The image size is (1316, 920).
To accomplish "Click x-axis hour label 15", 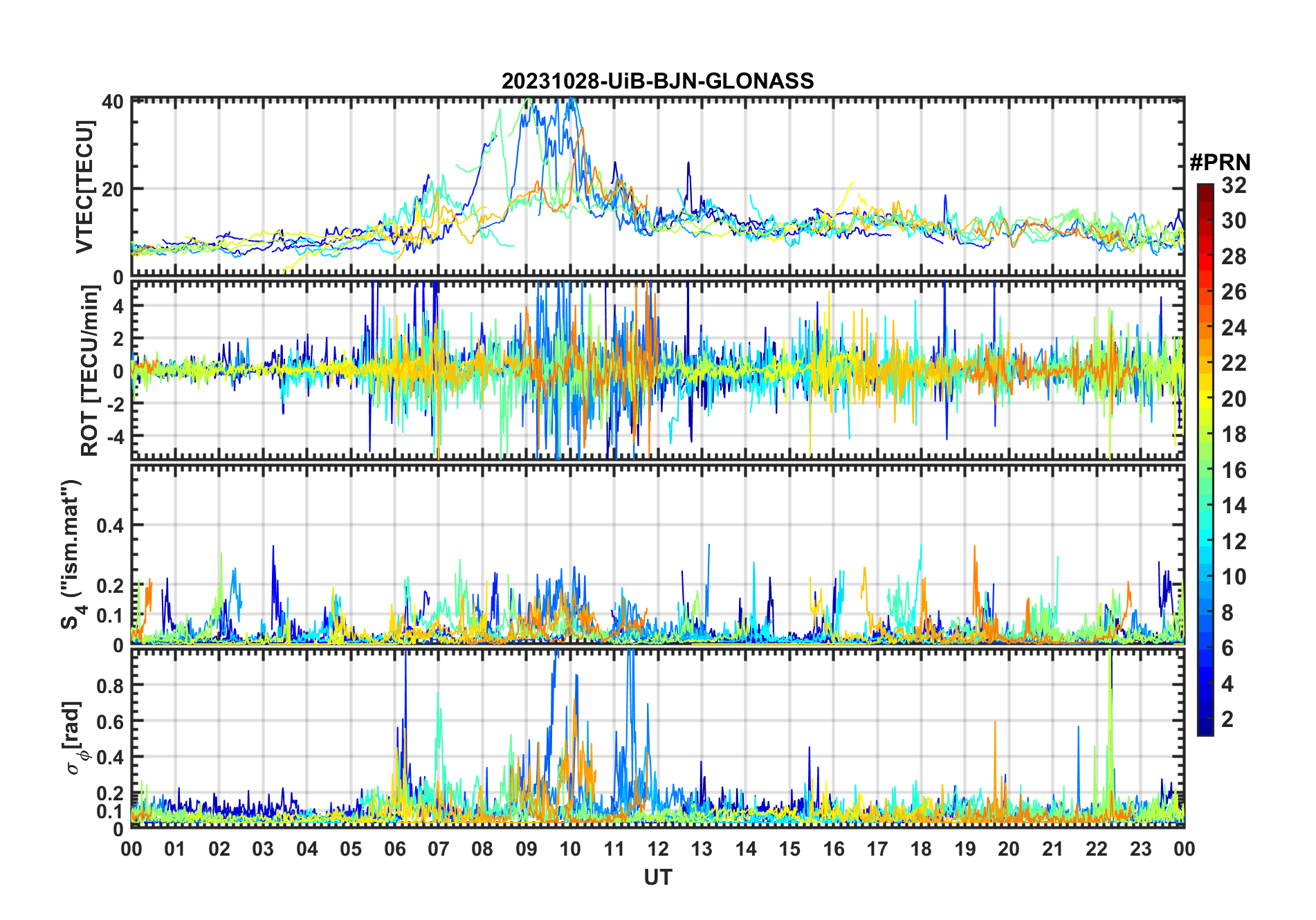I will point(789,849).
